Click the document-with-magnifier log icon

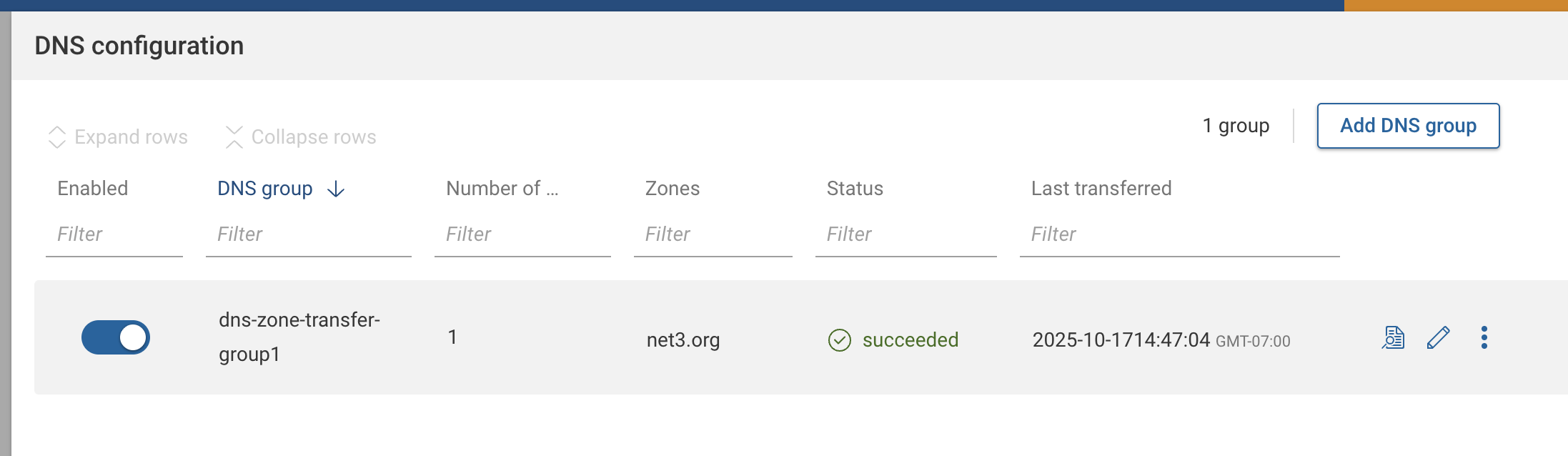click(x=1392, y=337)
